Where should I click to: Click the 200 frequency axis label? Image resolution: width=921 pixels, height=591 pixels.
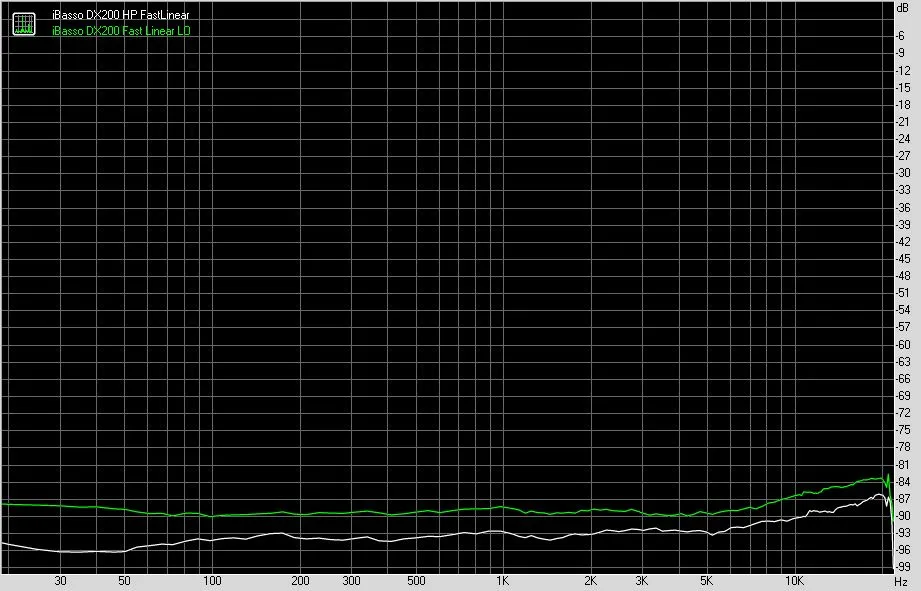(300, 581)
